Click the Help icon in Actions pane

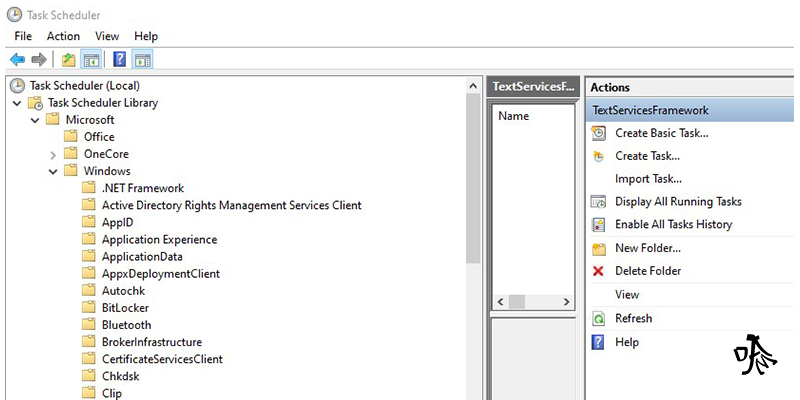(598, 342)
